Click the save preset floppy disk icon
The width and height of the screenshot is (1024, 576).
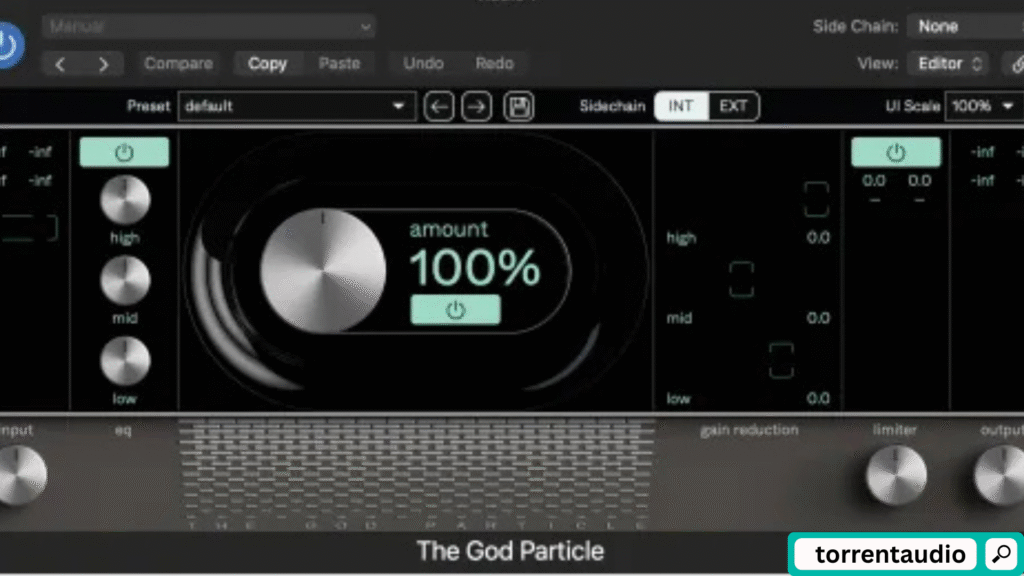pos(518,106)
